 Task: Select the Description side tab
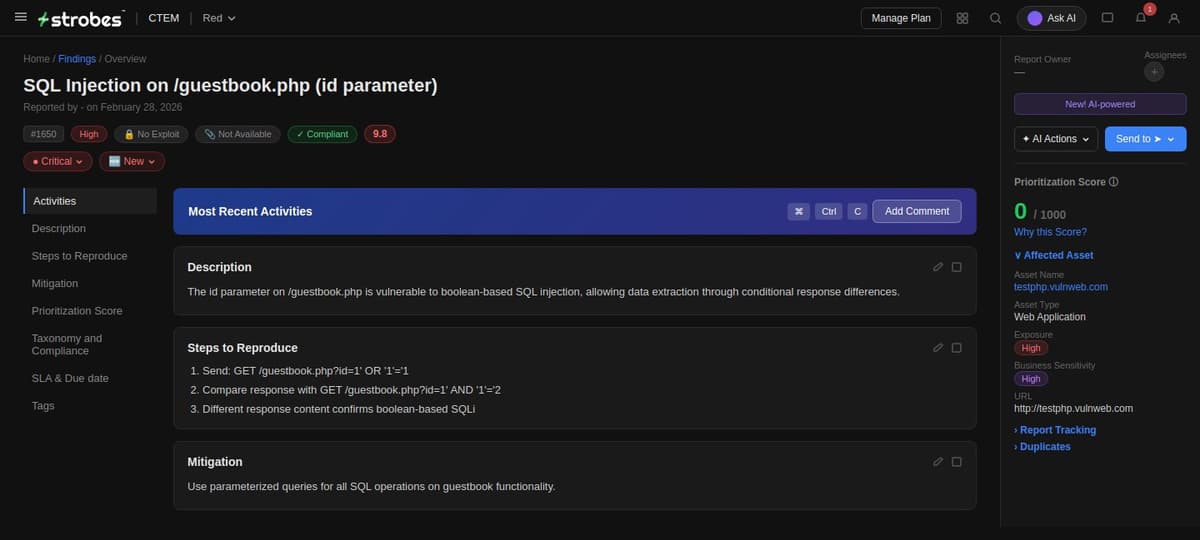tap(90, 228)
